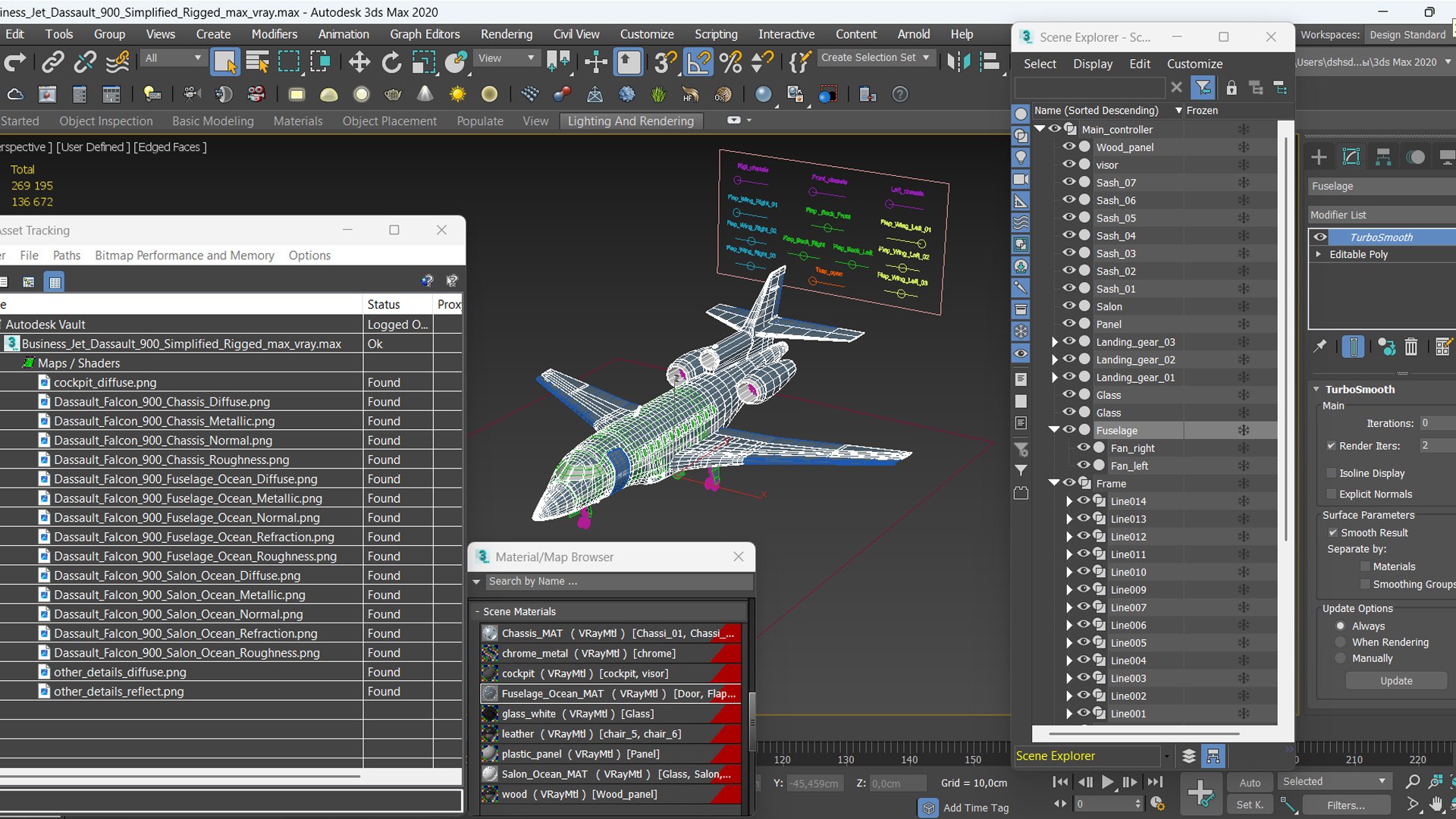Activate the Select and Move tool
This screenshot has height=819, width=1456.
(359, 61)
